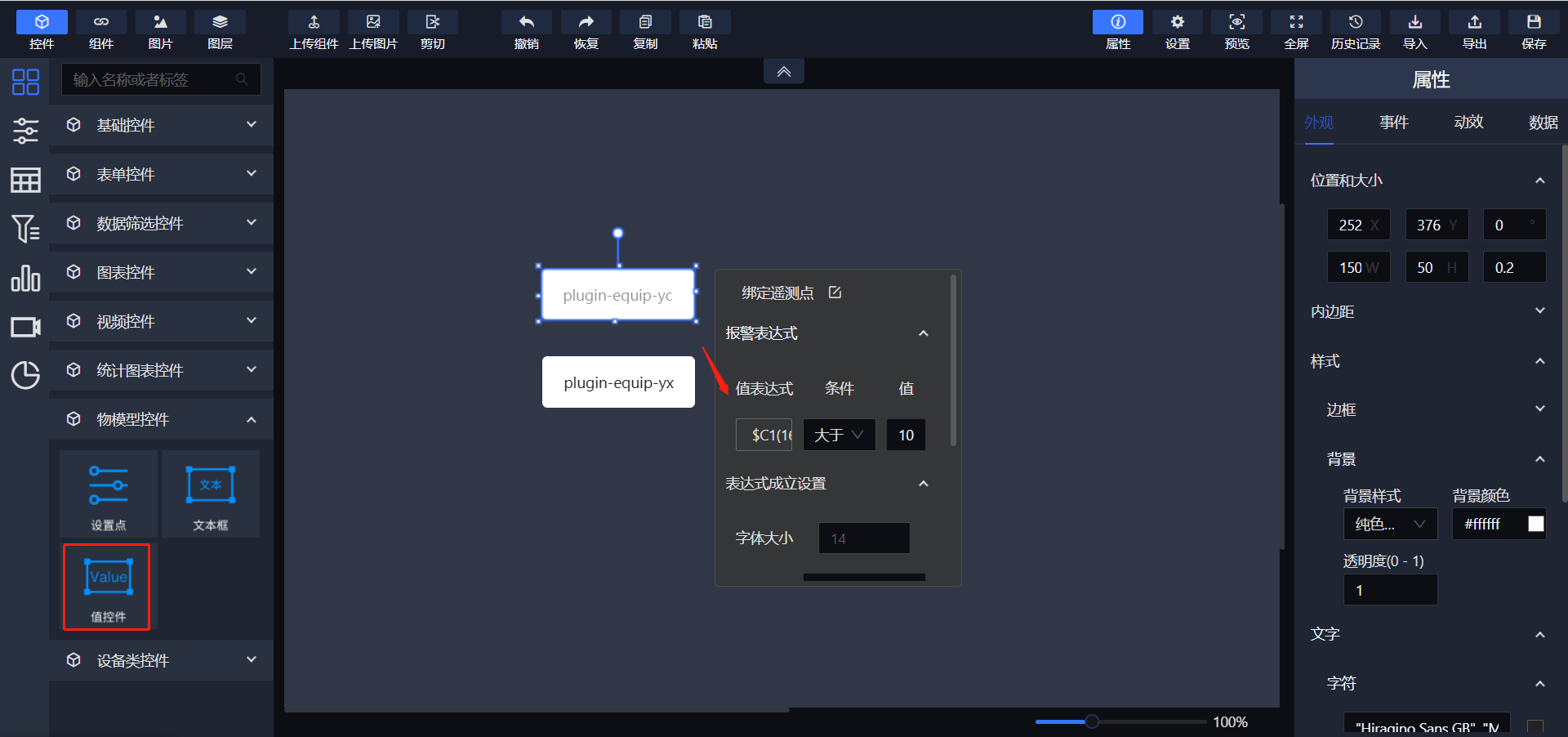Select the plugin-equip-yx element on canvas

point(618,382)
